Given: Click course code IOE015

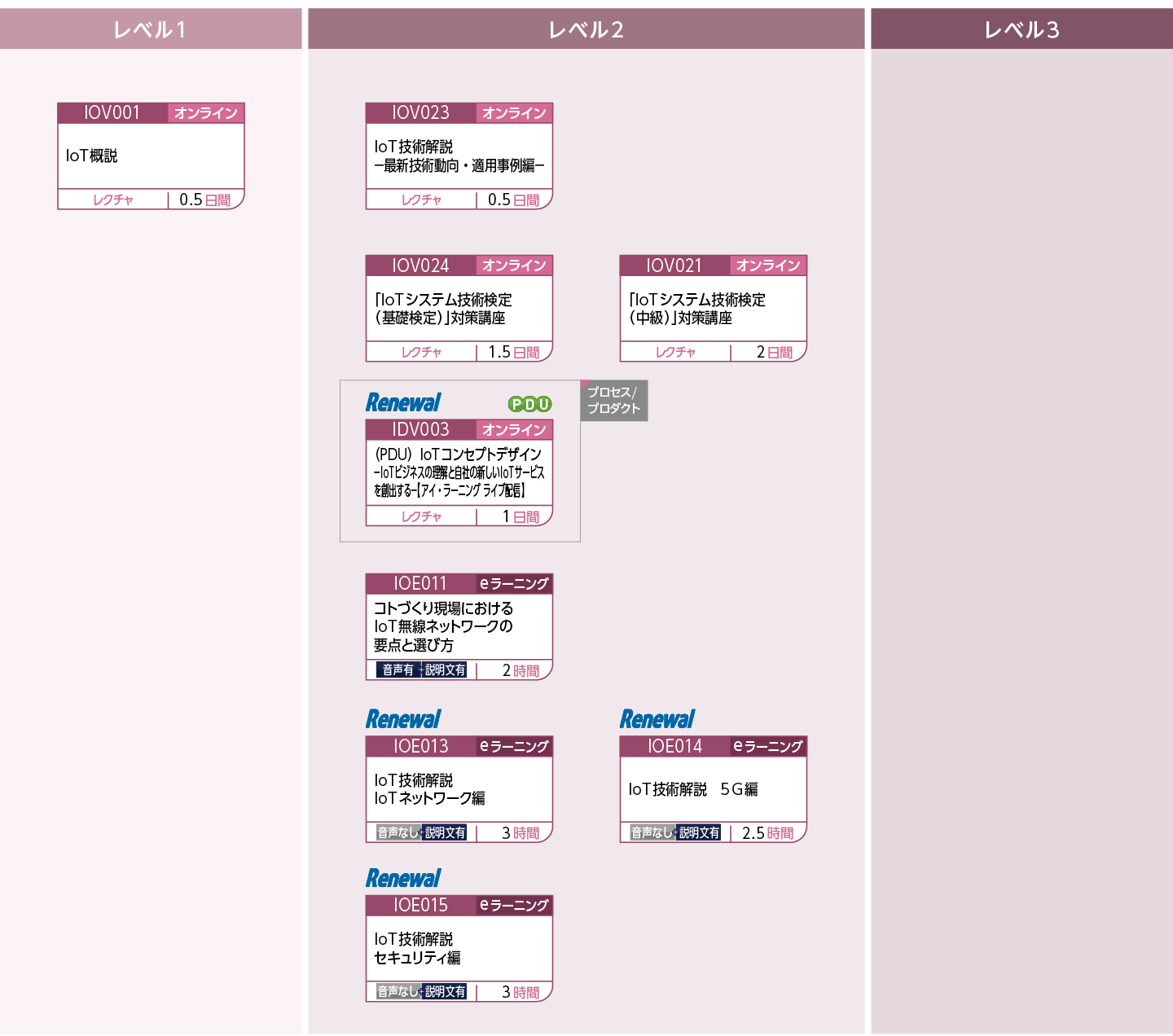Looking at the screenshot, I should (420, 905).
